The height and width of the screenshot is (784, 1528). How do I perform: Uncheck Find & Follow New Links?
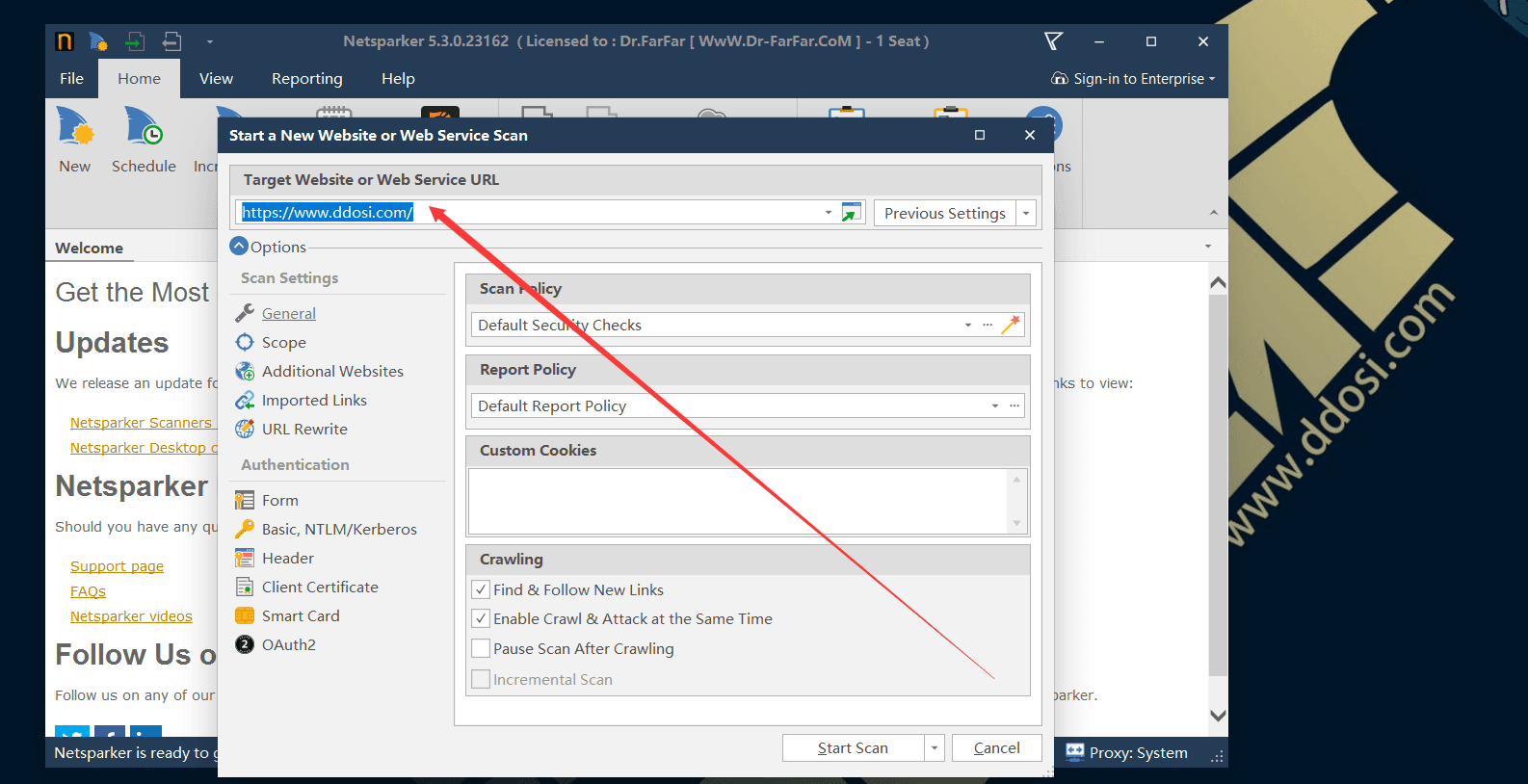coord(481,589)
